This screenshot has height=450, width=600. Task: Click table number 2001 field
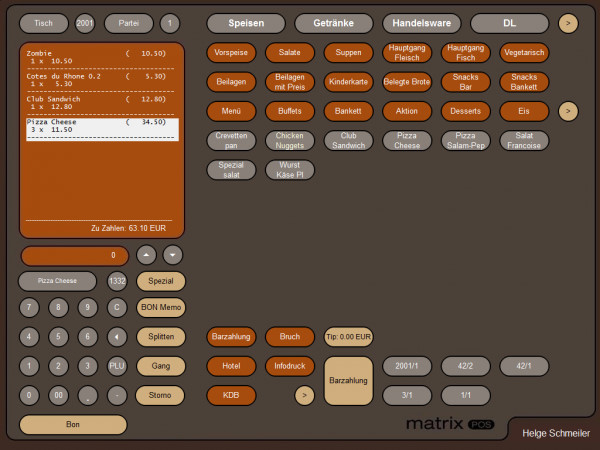85,23
